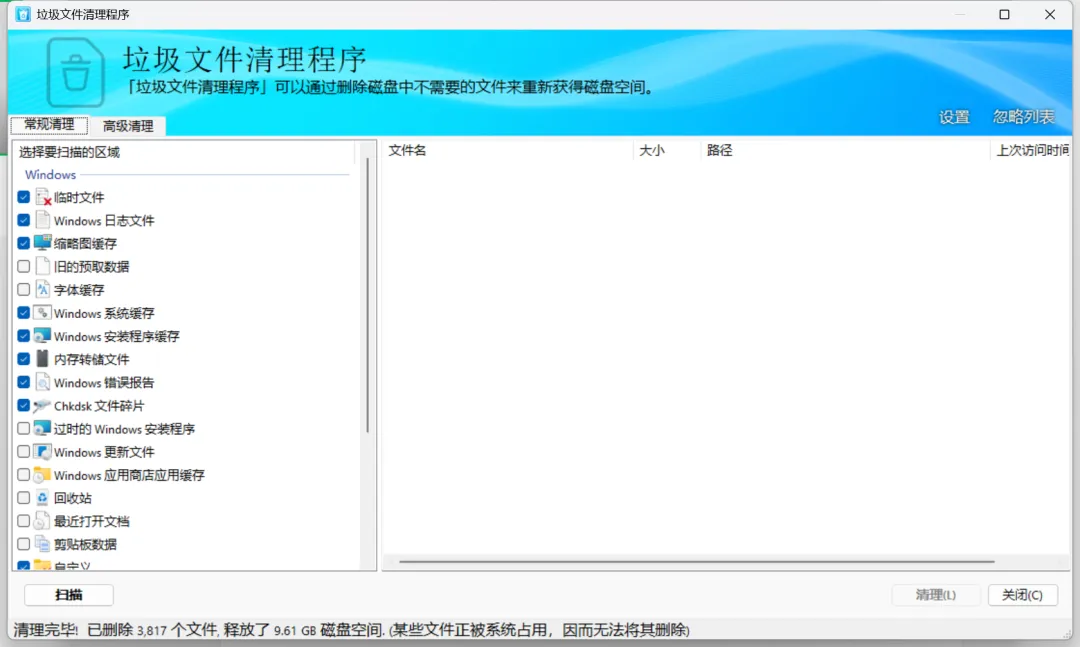
Task: Check the 过时的 Windows 安装程序 checkbox
Action: click(23, 429)
